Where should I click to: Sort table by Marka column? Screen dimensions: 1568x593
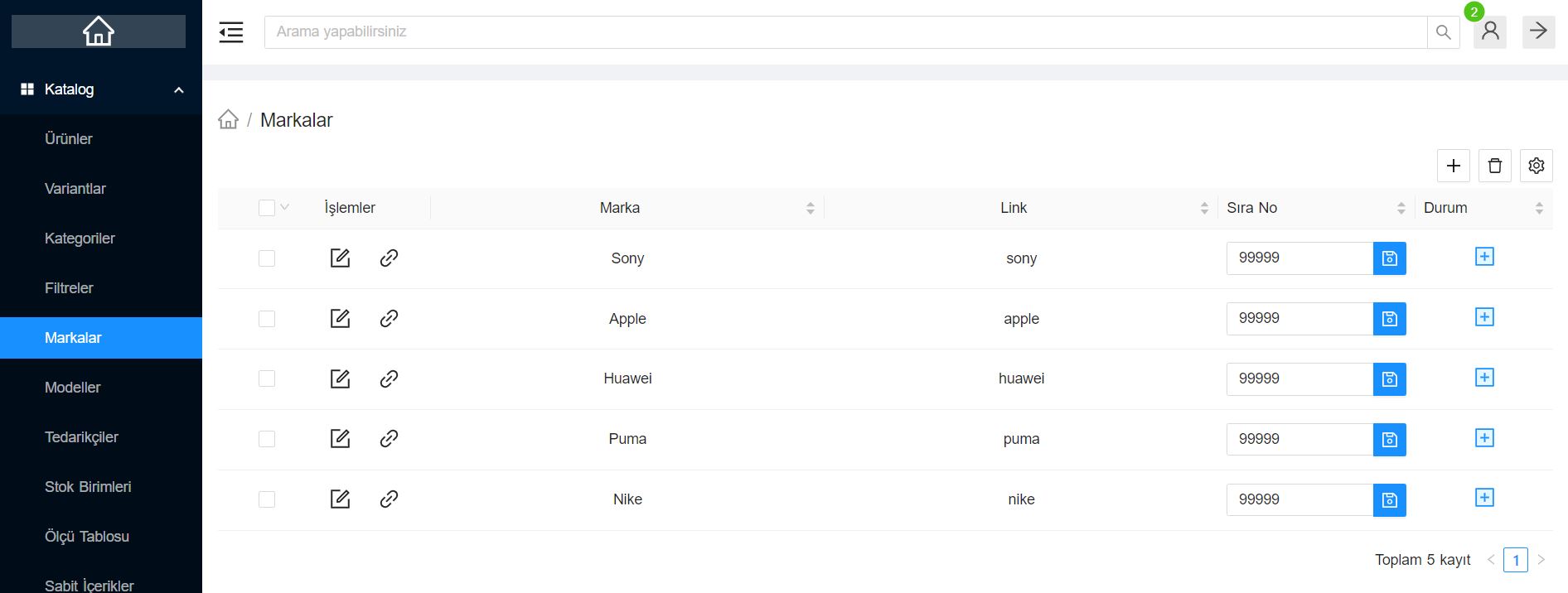[x=811, y=209]
